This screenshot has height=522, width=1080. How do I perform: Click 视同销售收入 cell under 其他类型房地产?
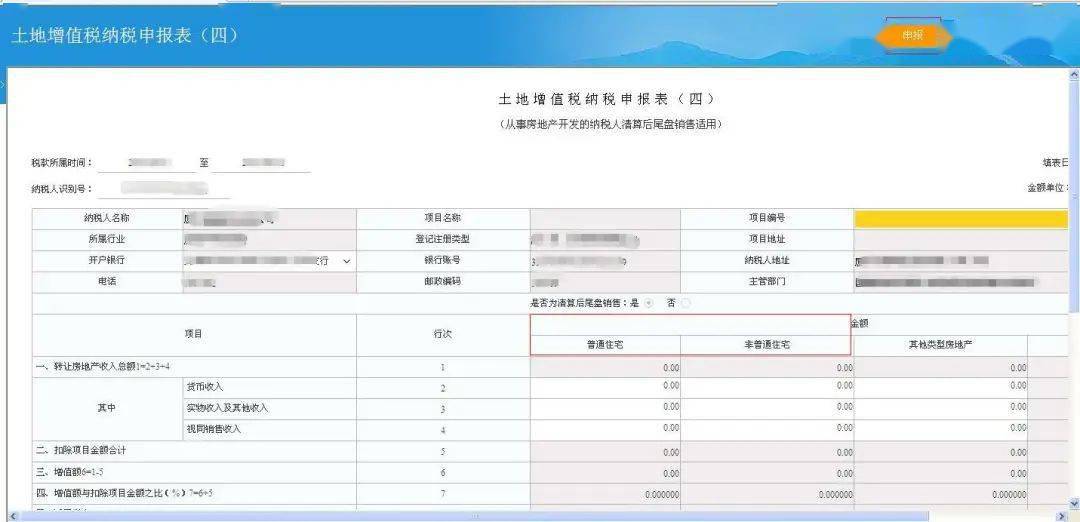[x=941, y=430]
